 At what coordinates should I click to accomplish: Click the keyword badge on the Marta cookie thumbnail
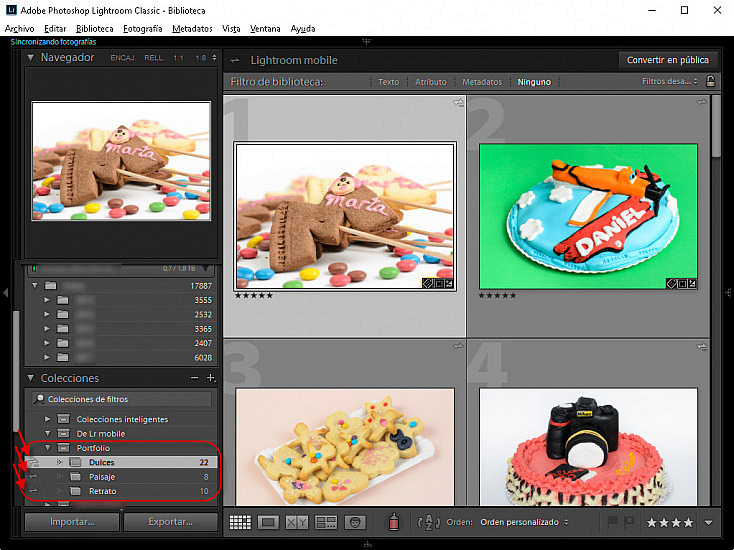pyautogui.click(x=428, y=283)
